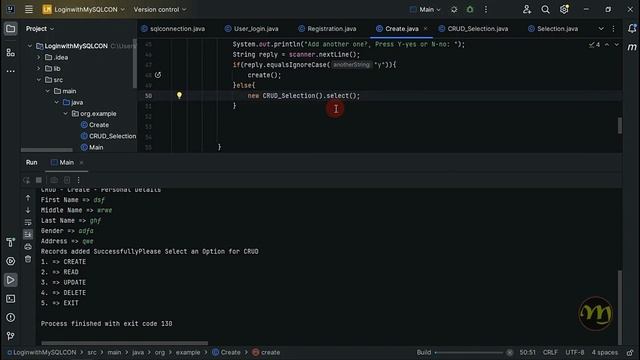Switch to CRUD_Selection.java tab

pyautogui.click(x=473, y=29)
